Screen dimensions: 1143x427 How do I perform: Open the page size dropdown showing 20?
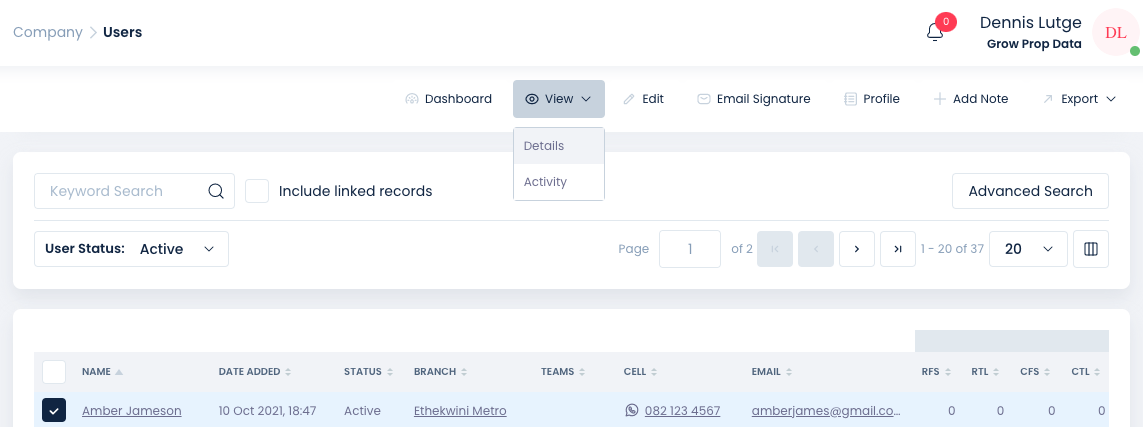[1028, 249]
